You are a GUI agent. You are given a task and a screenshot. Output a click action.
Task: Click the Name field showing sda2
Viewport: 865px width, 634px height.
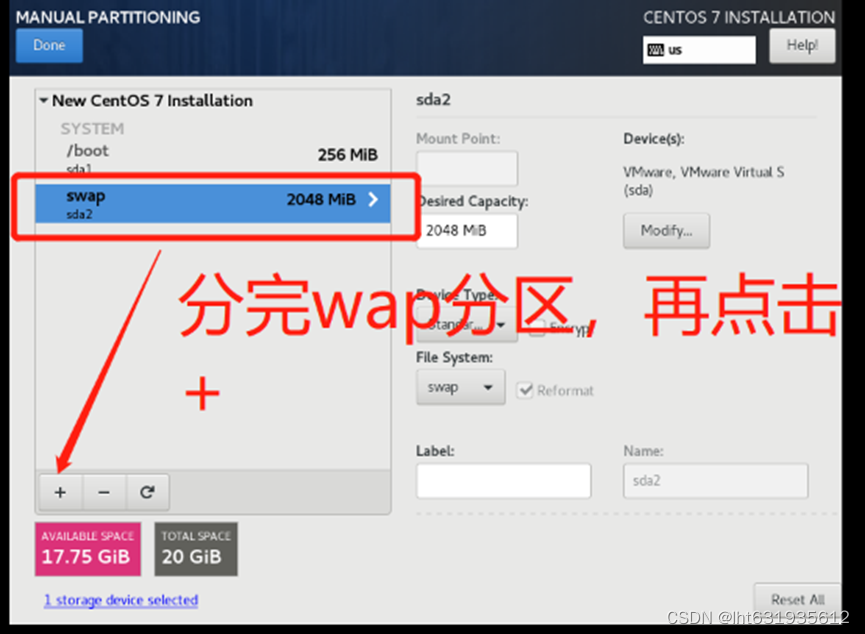coord(716,481)
